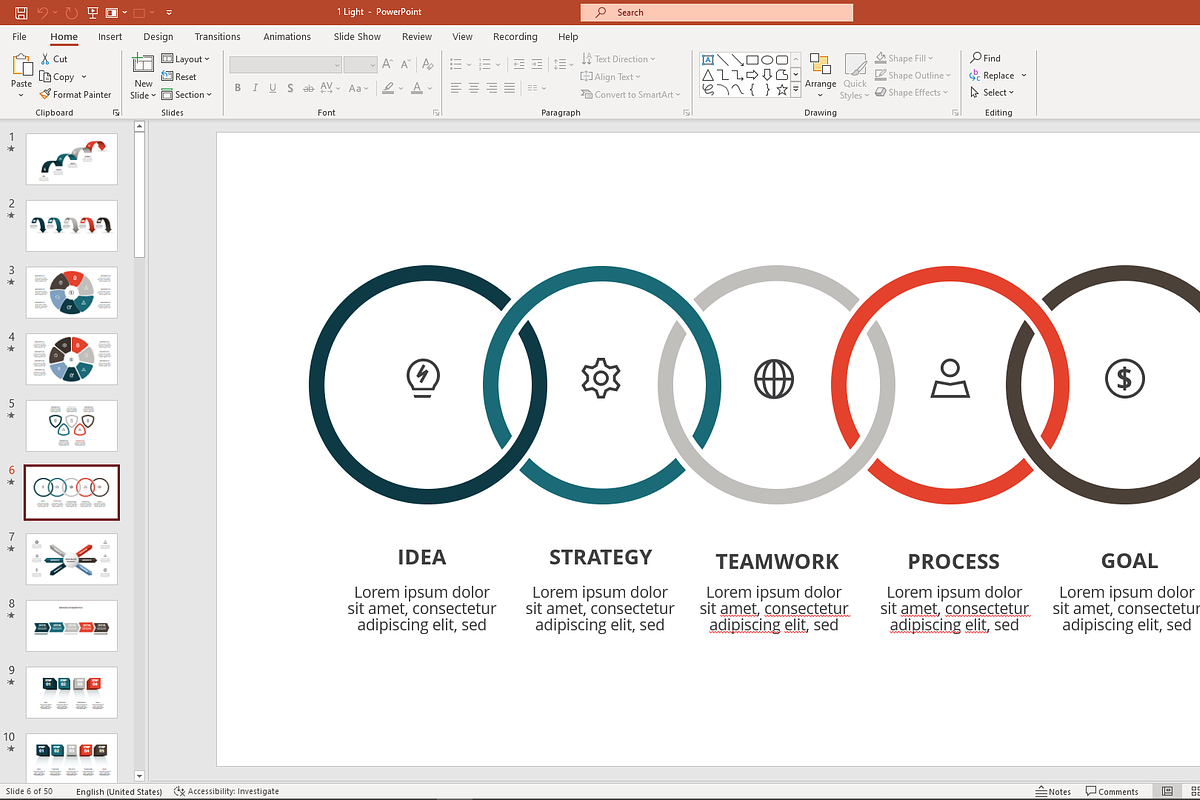Open the font size combo box
Viewport: 1200px width, 800px height.
(x=360, y=64)
